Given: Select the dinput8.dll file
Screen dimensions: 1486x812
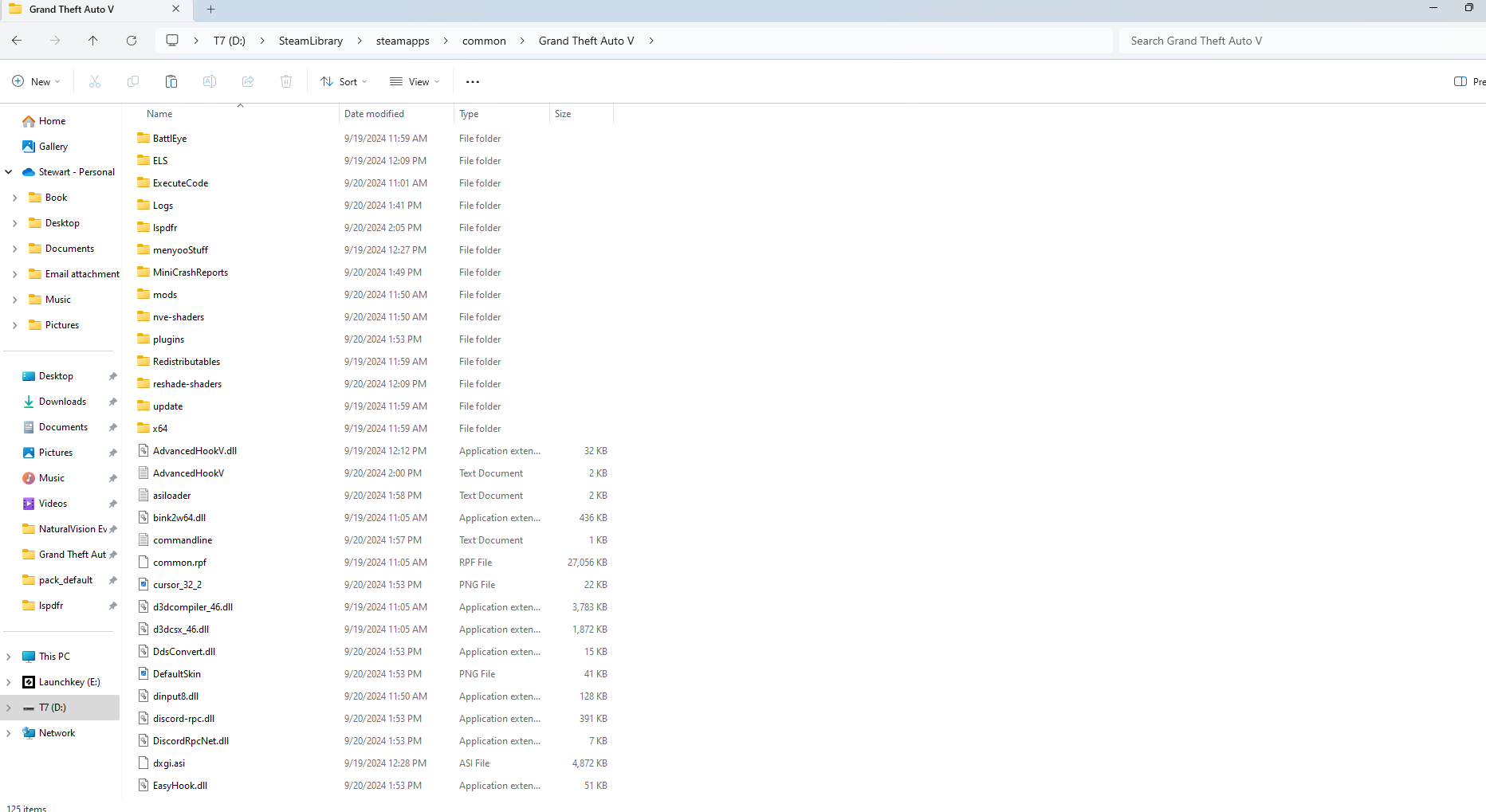Looking at the screenshot, I should click(175, 696).
